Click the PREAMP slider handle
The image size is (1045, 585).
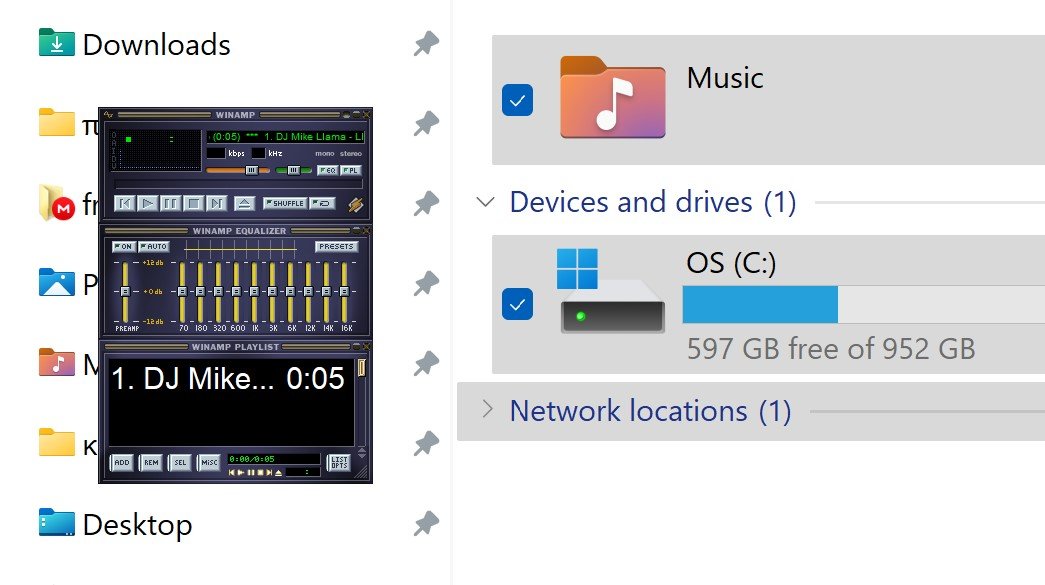click(125, 292)
